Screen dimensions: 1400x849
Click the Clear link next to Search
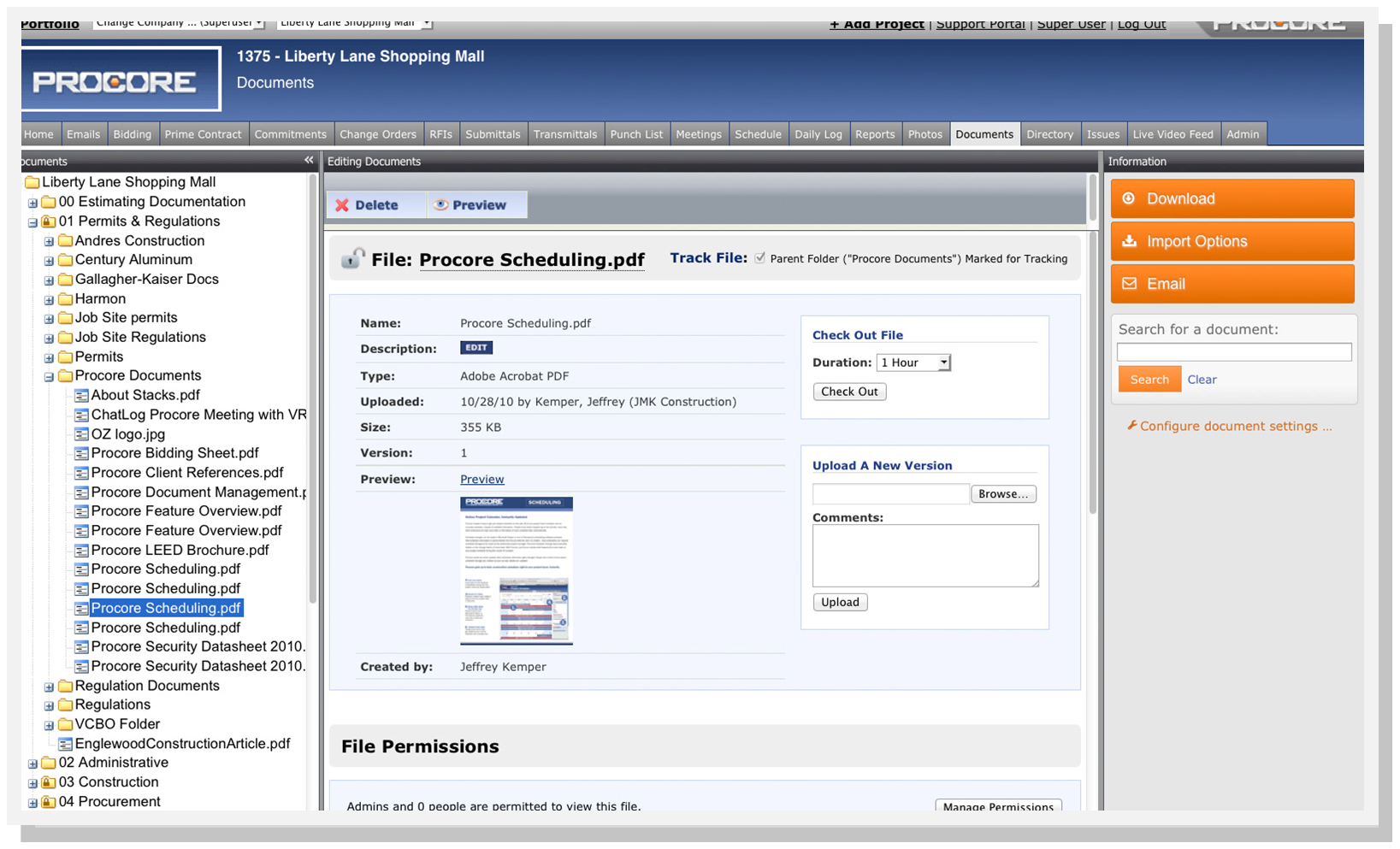[1201, 380]
